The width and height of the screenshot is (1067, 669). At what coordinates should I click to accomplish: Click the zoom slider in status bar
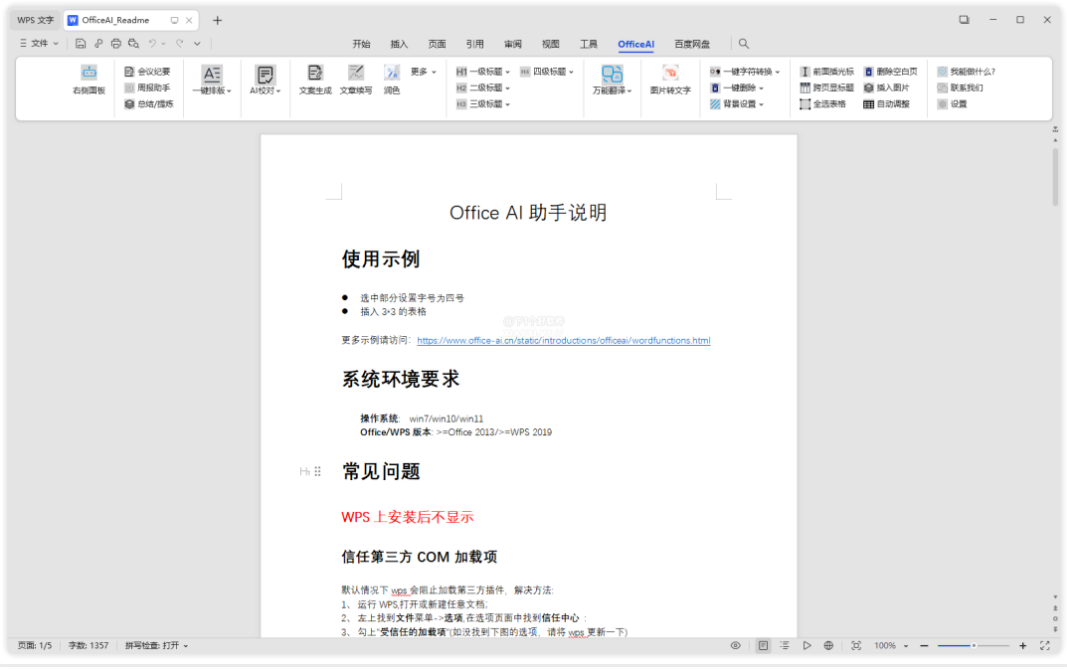coord(972,646)
